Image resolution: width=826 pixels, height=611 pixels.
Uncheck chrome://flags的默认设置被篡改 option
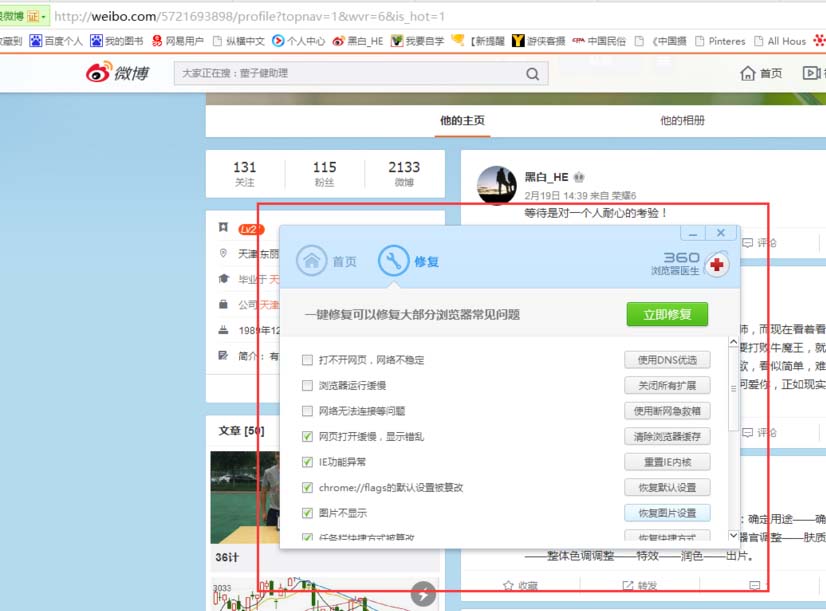[307, 487]
